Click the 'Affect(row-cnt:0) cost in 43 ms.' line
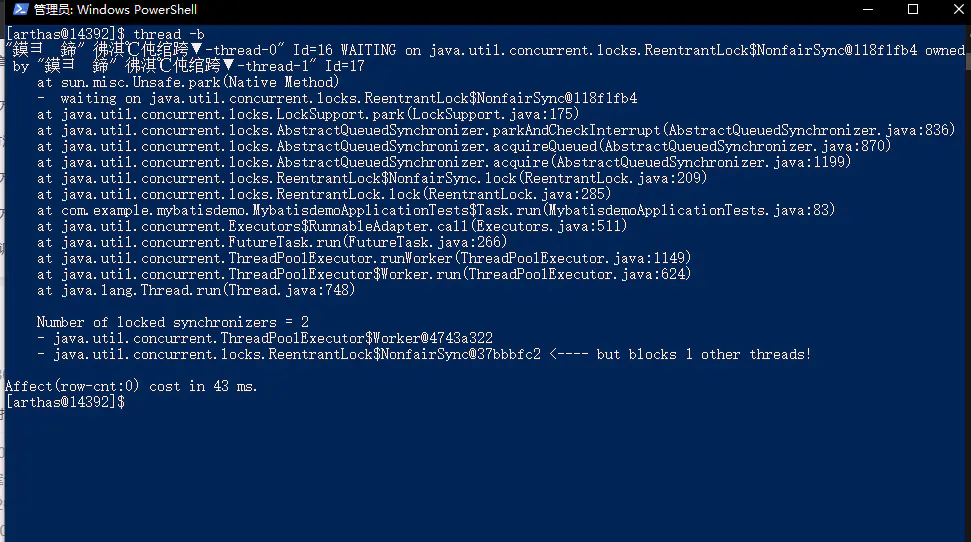Image resolution: width=971 pixels, height=542 pixels. (x=131, y=386)
